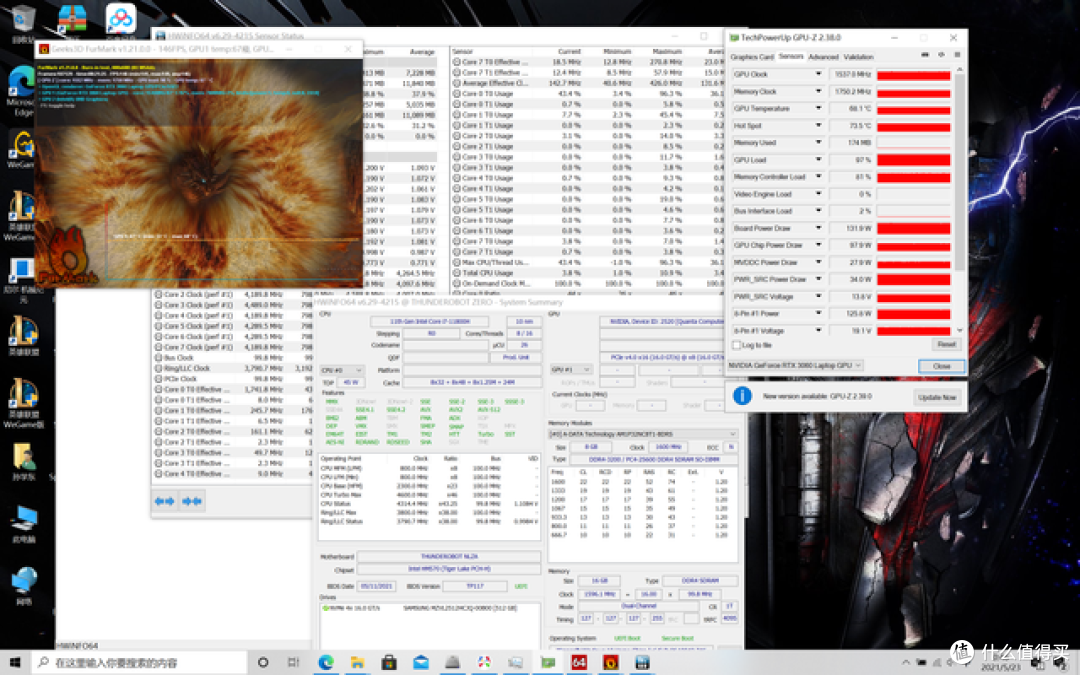Click the PCIe Clock sensor row icon
This screenshot has height=675, width=1080.
point(158,379)
